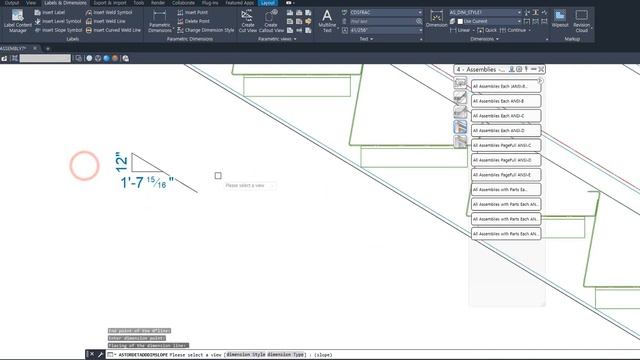The image size is (640, 360).
Task: Click highlighted fourth assemblies palette category icon
Action: [460, 127]
